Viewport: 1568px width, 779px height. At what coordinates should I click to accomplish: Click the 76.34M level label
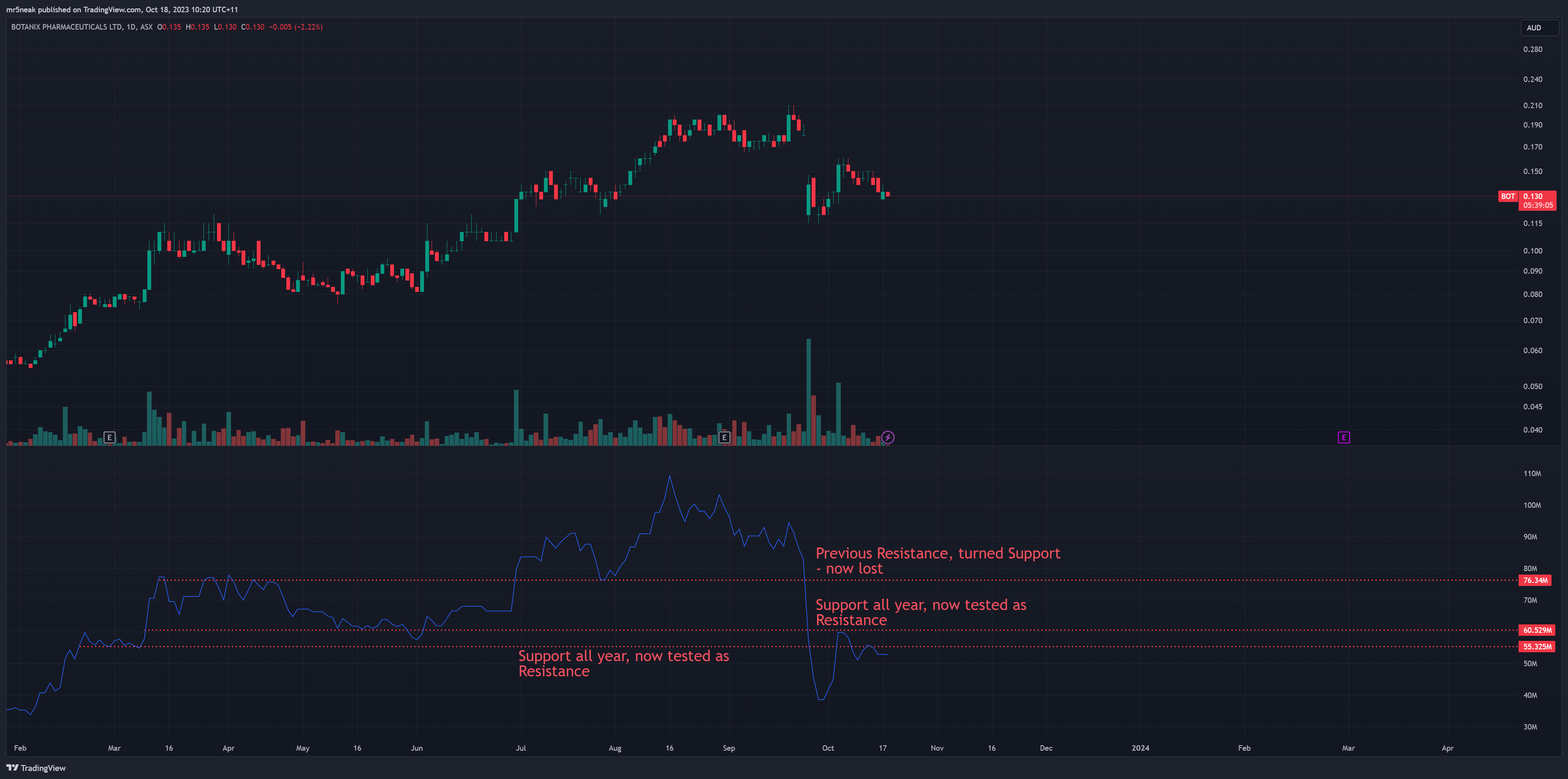[1535, 580]
